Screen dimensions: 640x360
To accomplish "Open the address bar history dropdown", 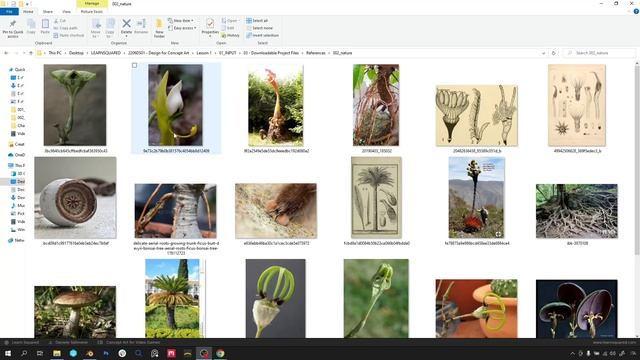I will coord(543,53).
